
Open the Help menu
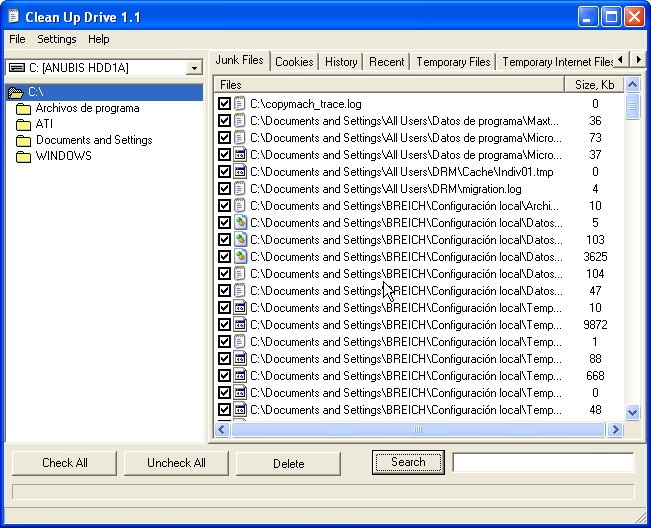point(98,39)
